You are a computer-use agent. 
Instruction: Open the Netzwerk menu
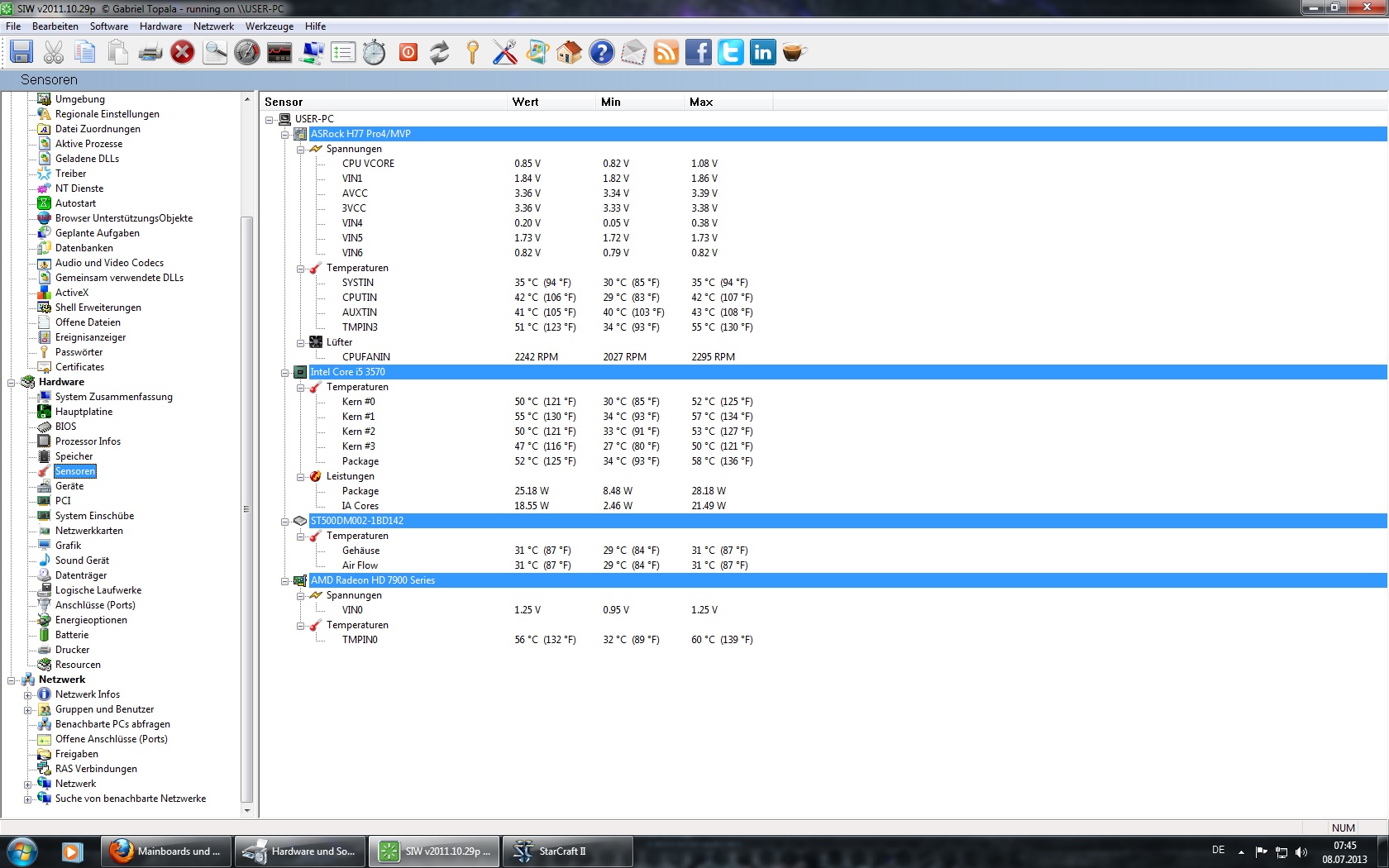point(214,26)
